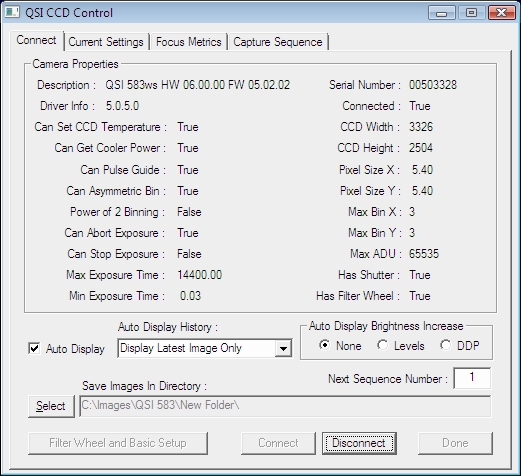Image resolution: width=521 pixels, height=476 pixels.
Task: Click the Min Exposure Time value '0.03'
Action: [190, 296]
